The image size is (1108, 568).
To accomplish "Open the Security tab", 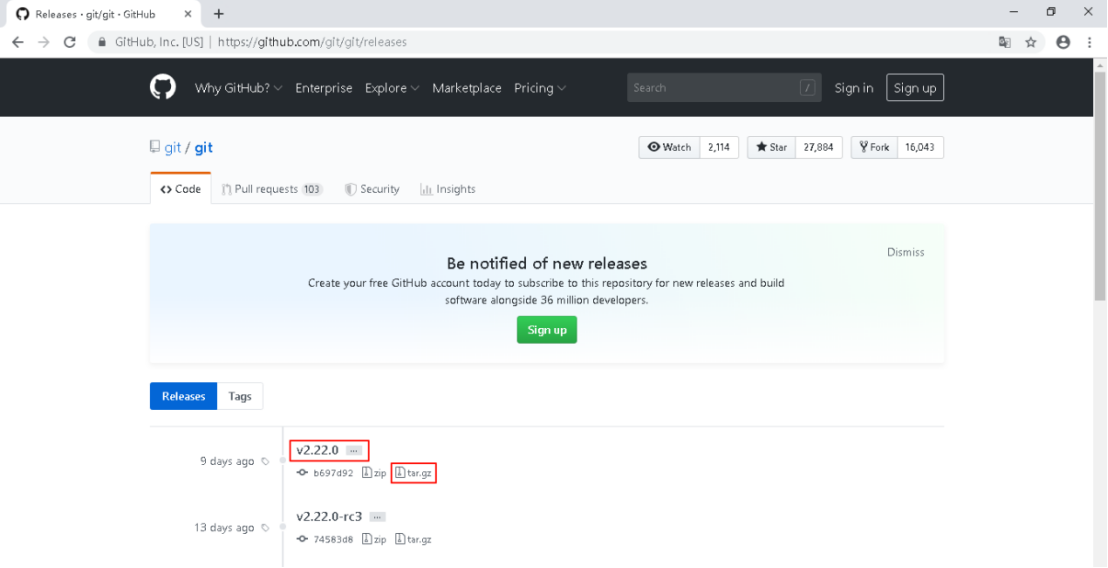I will [x=372, y=189].
